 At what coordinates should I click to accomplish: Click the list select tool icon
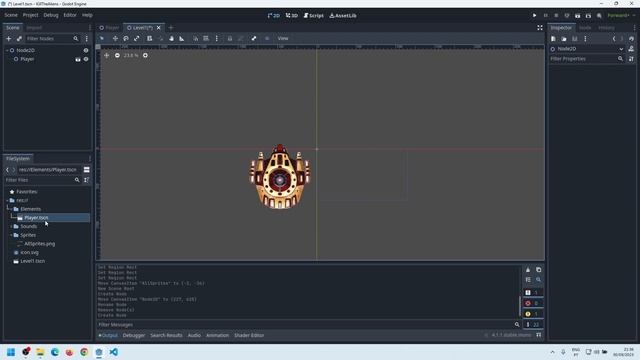(x=149, y=38)
